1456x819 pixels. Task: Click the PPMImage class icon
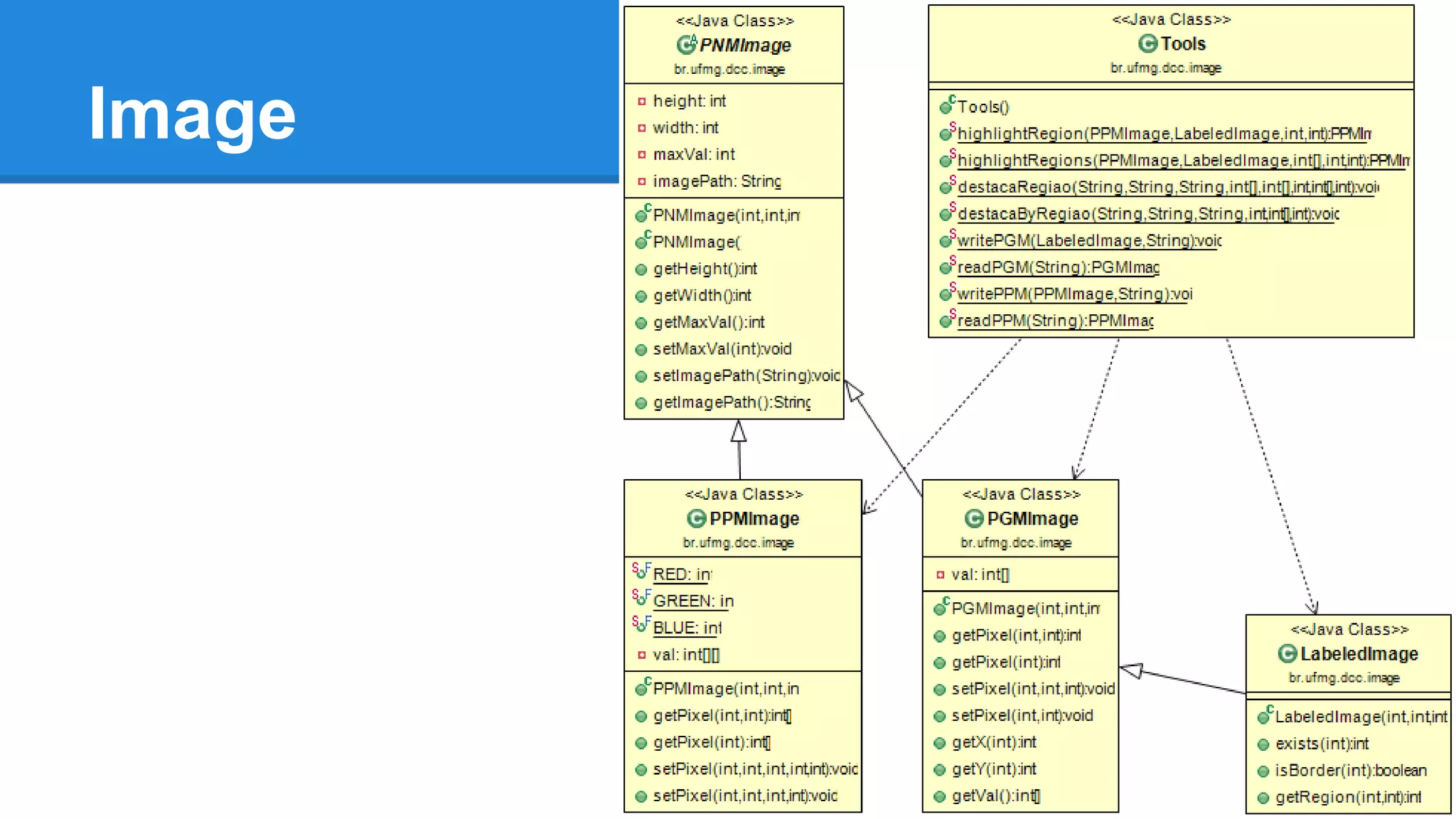pos(696,518)
